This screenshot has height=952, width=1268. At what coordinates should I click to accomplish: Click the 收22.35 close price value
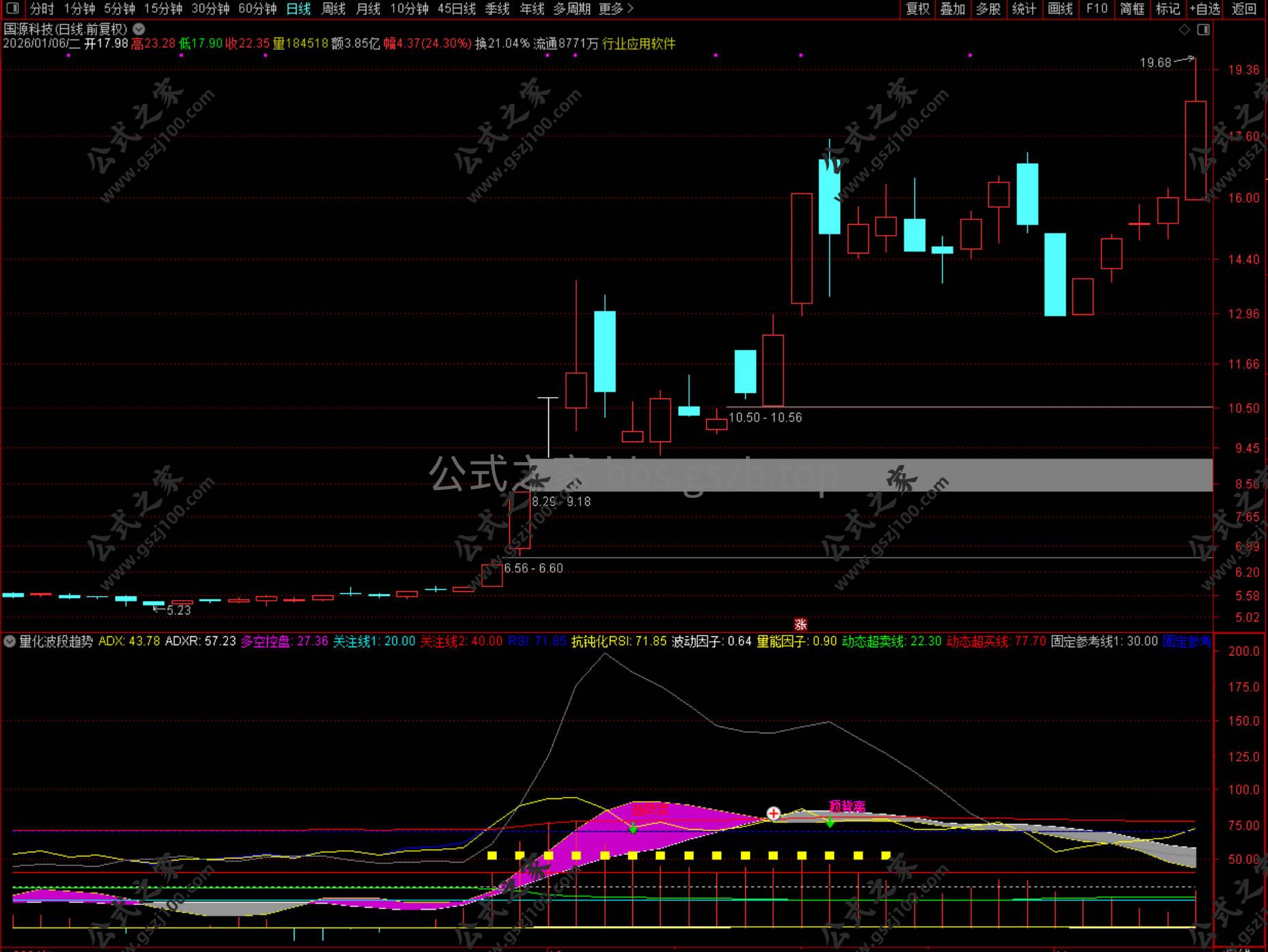(247, 44)
